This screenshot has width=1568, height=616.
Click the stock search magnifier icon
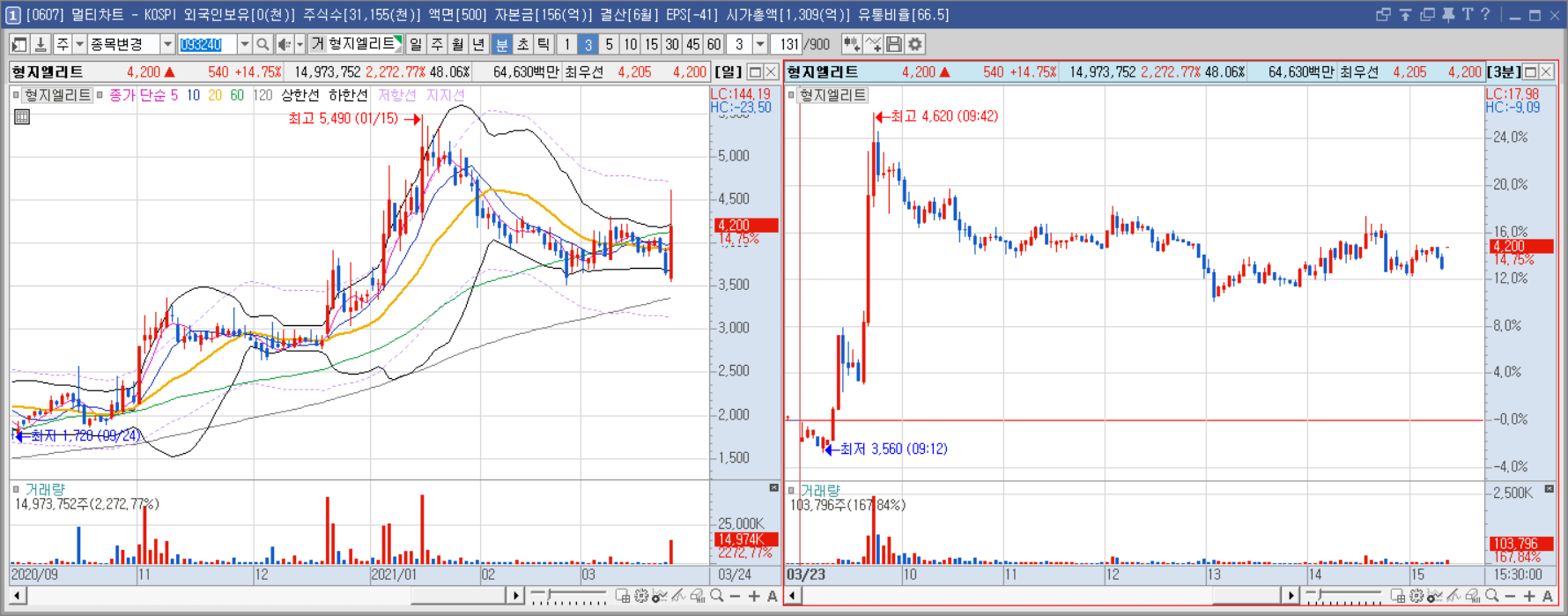(x=263, y=44)
